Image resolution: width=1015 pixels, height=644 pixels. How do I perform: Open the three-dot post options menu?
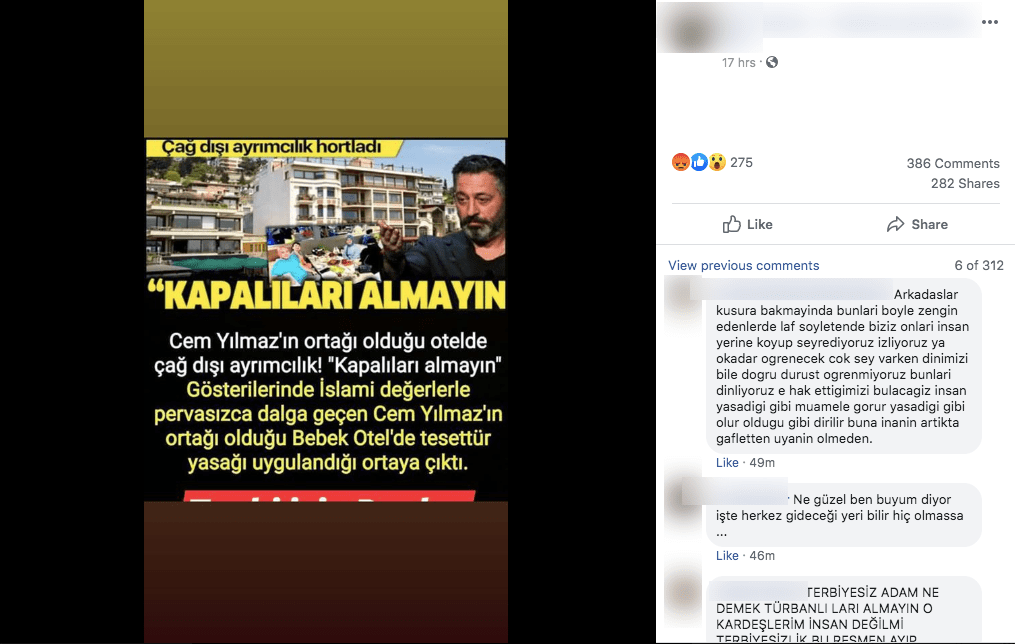(x=990, y=22)
